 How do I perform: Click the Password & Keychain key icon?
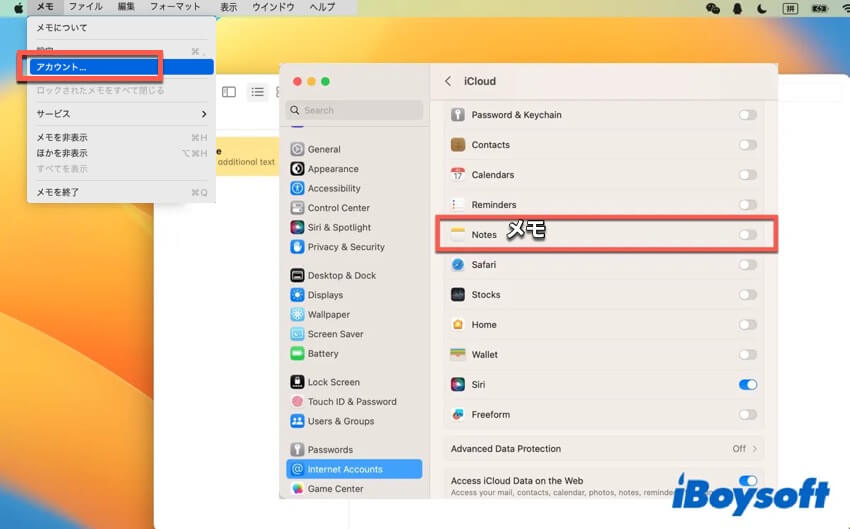pyautogui.click(x=458, y=114)
